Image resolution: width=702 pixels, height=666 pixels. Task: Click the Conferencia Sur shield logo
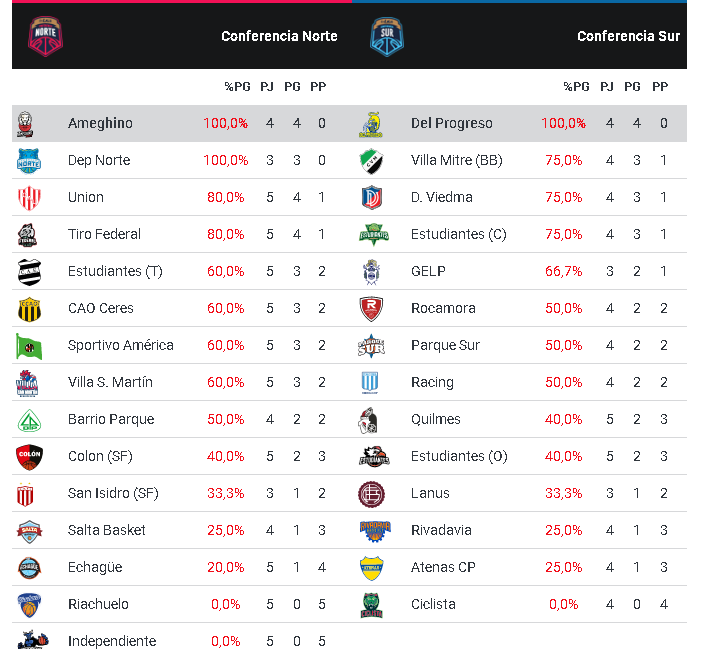click(387, 35)
